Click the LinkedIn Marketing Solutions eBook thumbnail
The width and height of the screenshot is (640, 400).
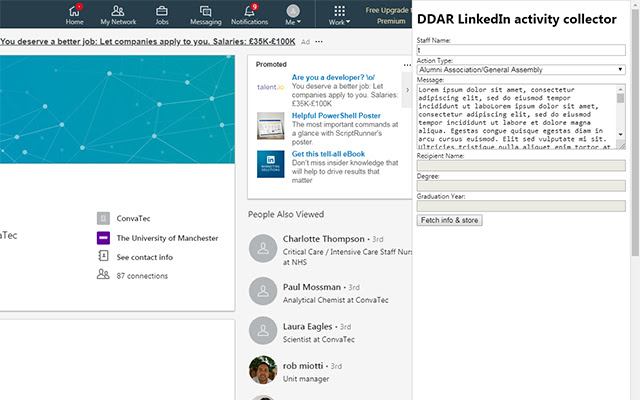point(270,164)
